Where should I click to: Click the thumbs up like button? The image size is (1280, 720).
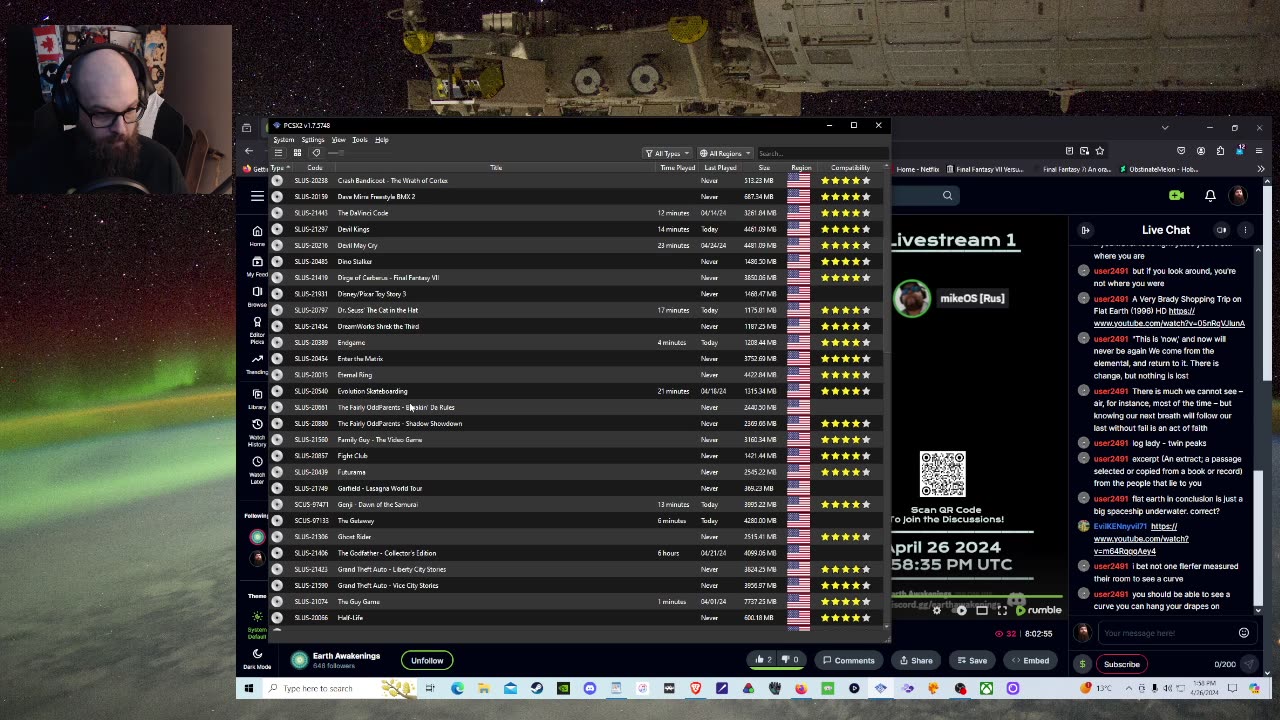(x=764, y=660)
